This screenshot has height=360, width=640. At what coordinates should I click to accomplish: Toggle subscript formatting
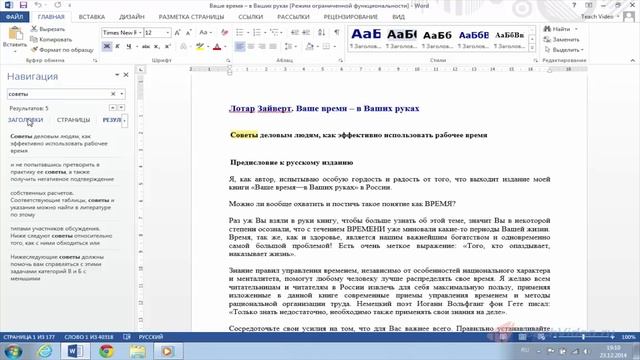[x=156, y=47]
